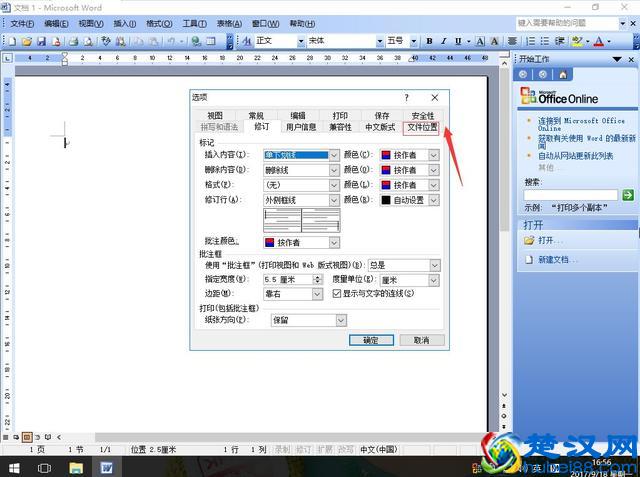Click the 新建文档 link in task pane

556,260
